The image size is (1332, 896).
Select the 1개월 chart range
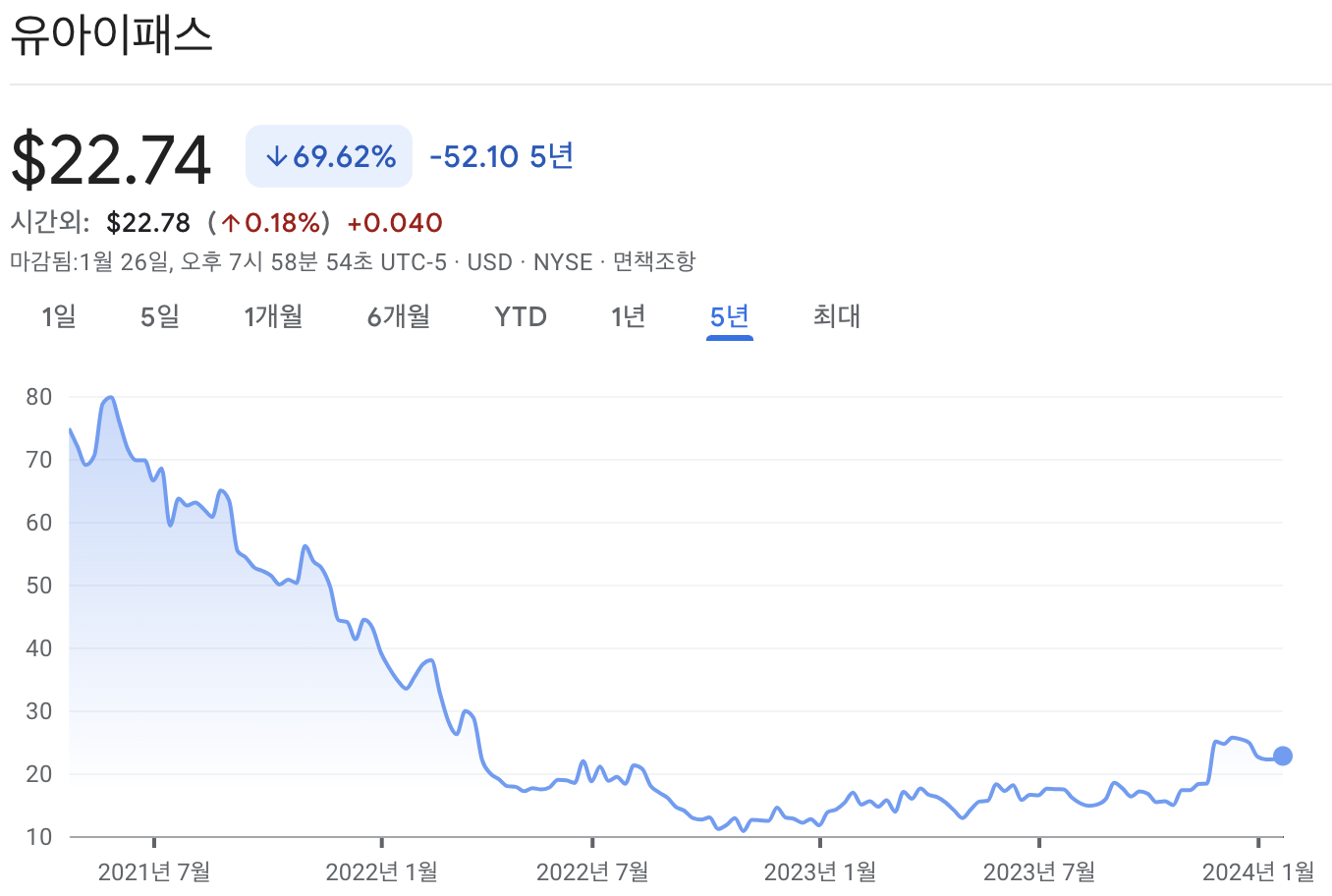(272, 316)
